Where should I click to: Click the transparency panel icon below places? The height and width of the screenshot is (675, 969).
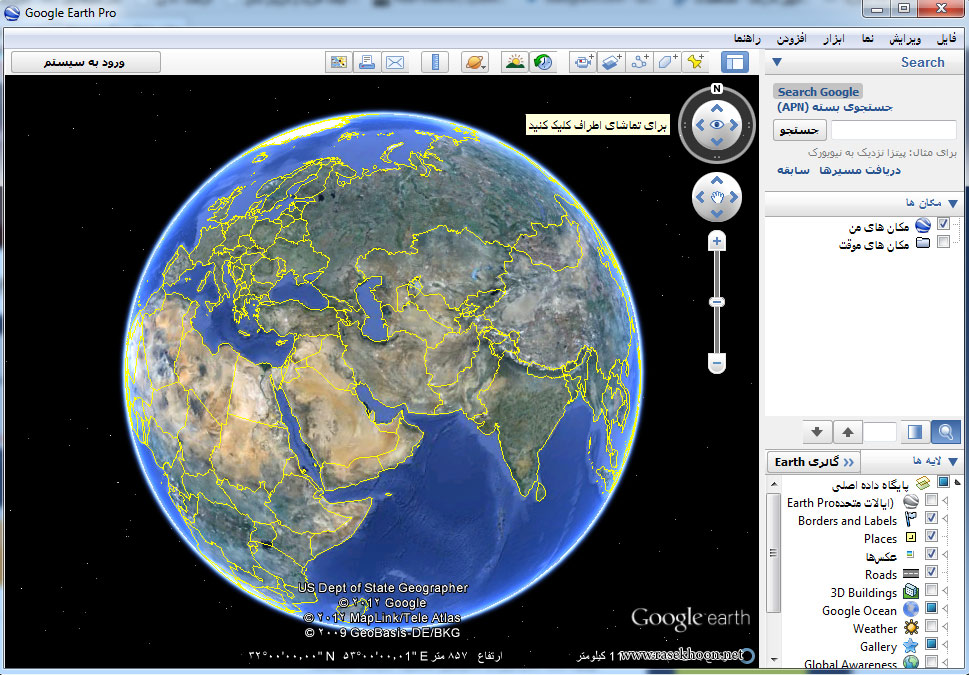point(915,432)
